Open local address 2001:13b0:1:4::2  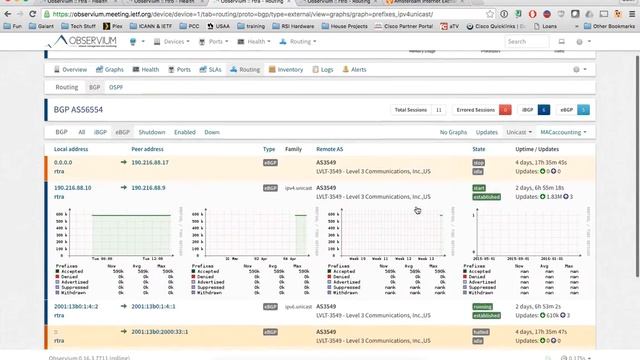76,307
